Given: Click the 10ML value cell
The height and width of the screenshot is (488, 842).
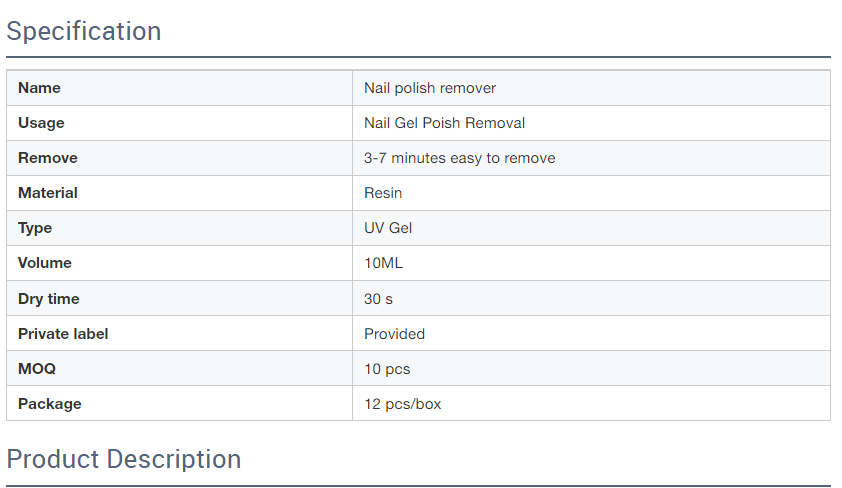Looking at the screenshot, I should tap(591, 263).
